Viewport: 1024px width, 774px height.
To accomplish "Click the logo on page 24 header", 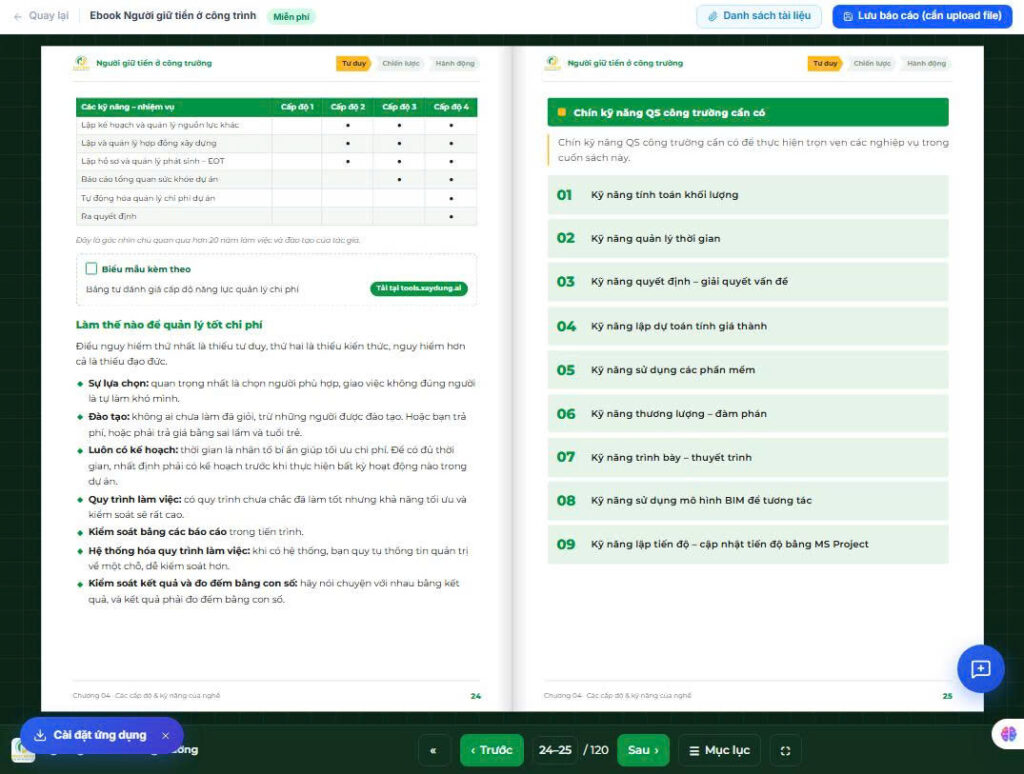I will coord(81,63).
